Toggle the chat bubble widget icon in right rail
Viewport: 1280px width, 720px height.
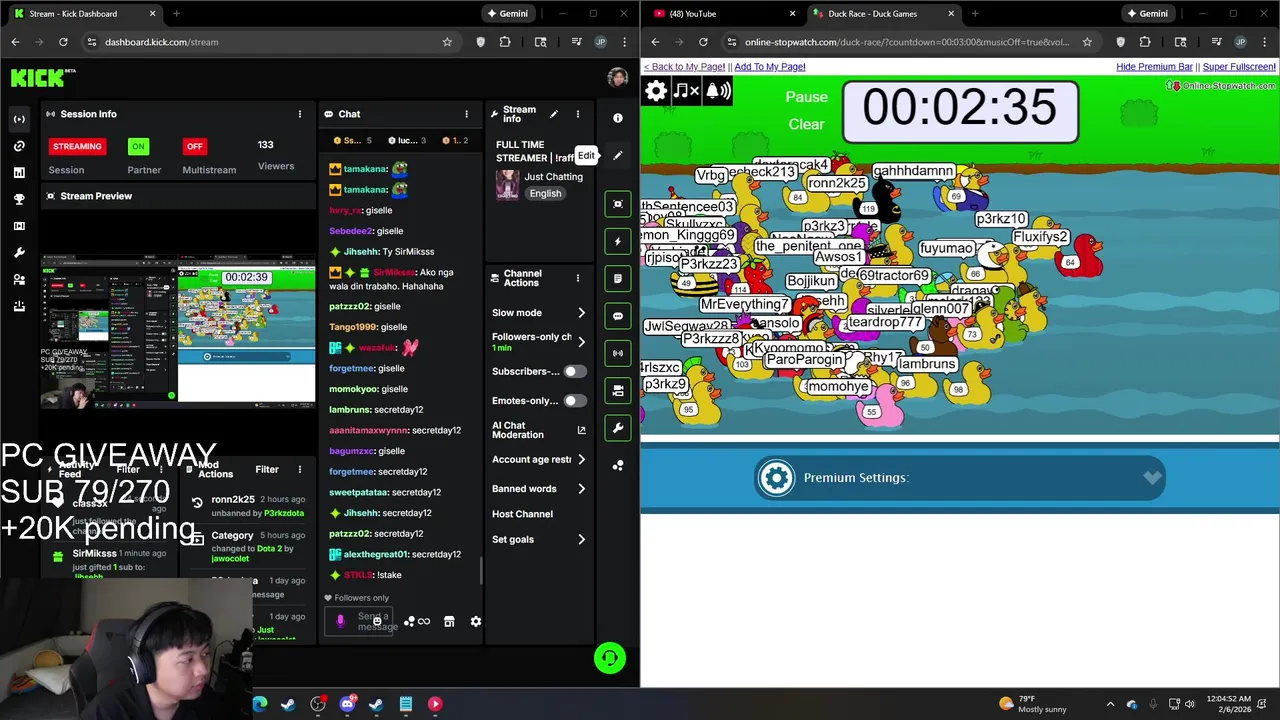[618, 316]
